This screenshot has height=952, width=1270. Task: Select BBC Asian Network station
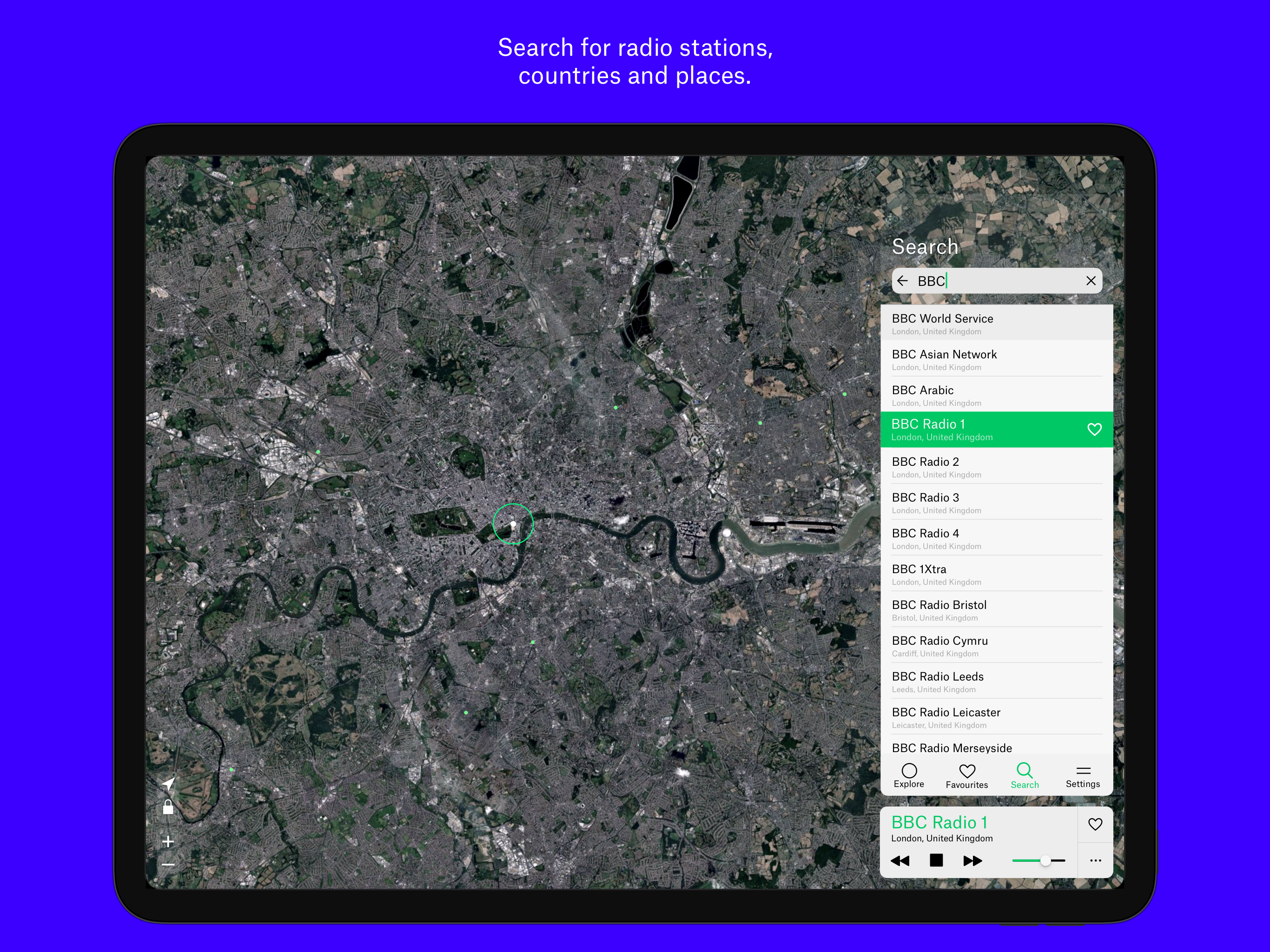point(997,359)
